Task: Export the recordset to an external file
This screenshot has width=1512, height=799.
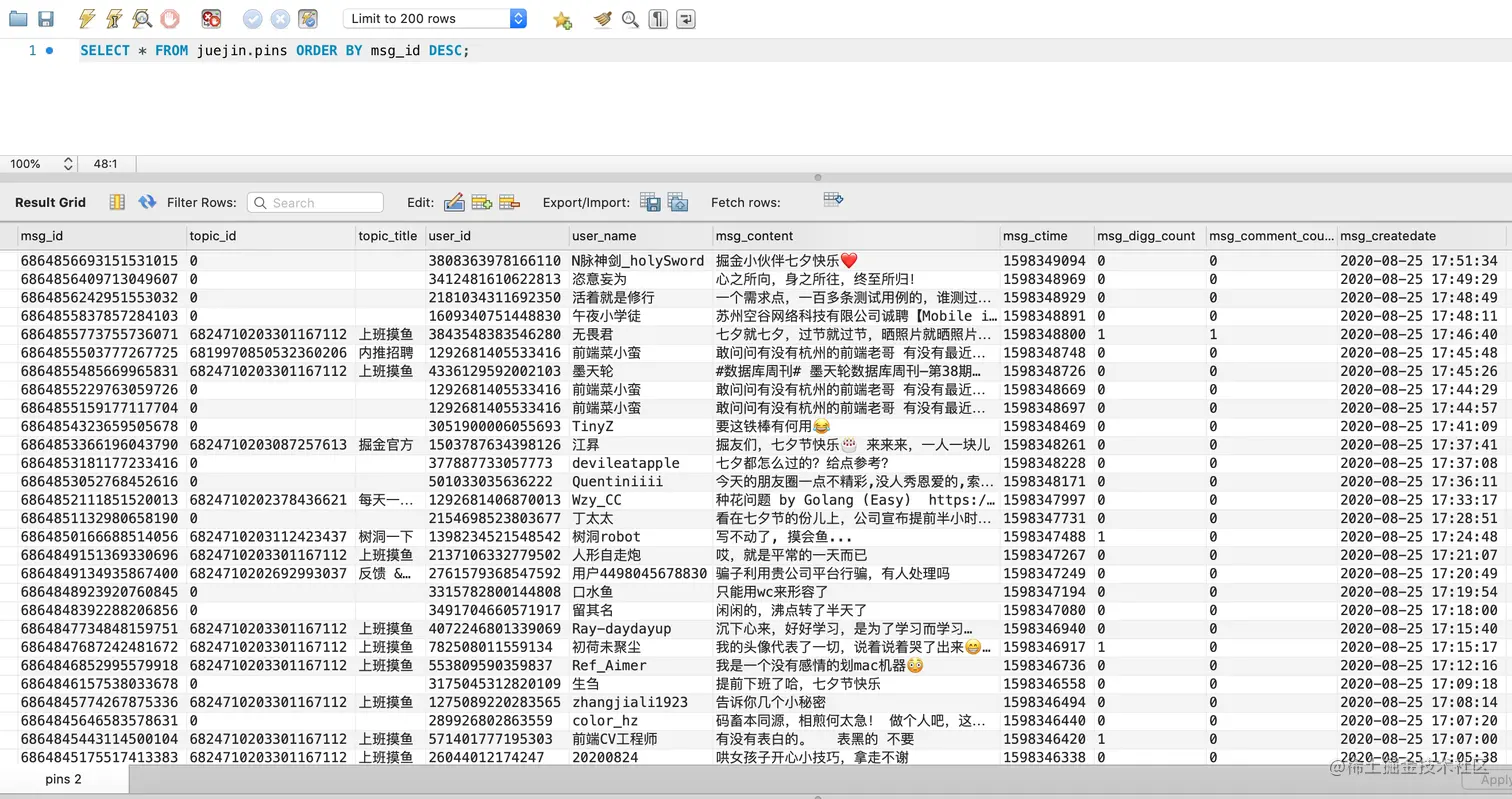Action: 650,202
